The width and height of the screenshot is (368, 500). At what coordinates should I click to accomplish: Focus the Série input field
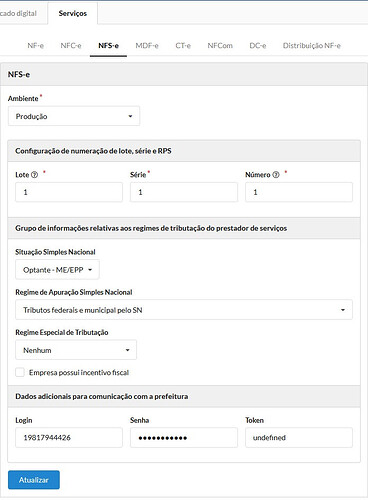[184, 192]
